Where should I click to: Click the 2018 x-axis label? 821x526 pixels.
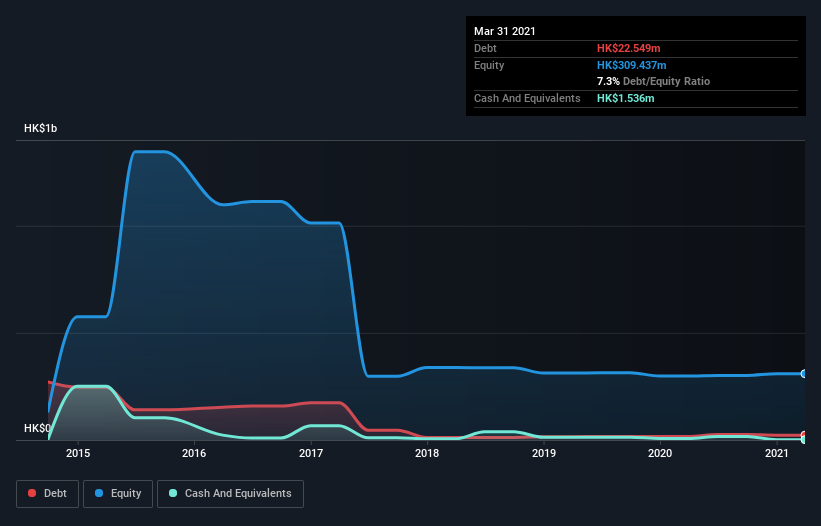(427, 453)
